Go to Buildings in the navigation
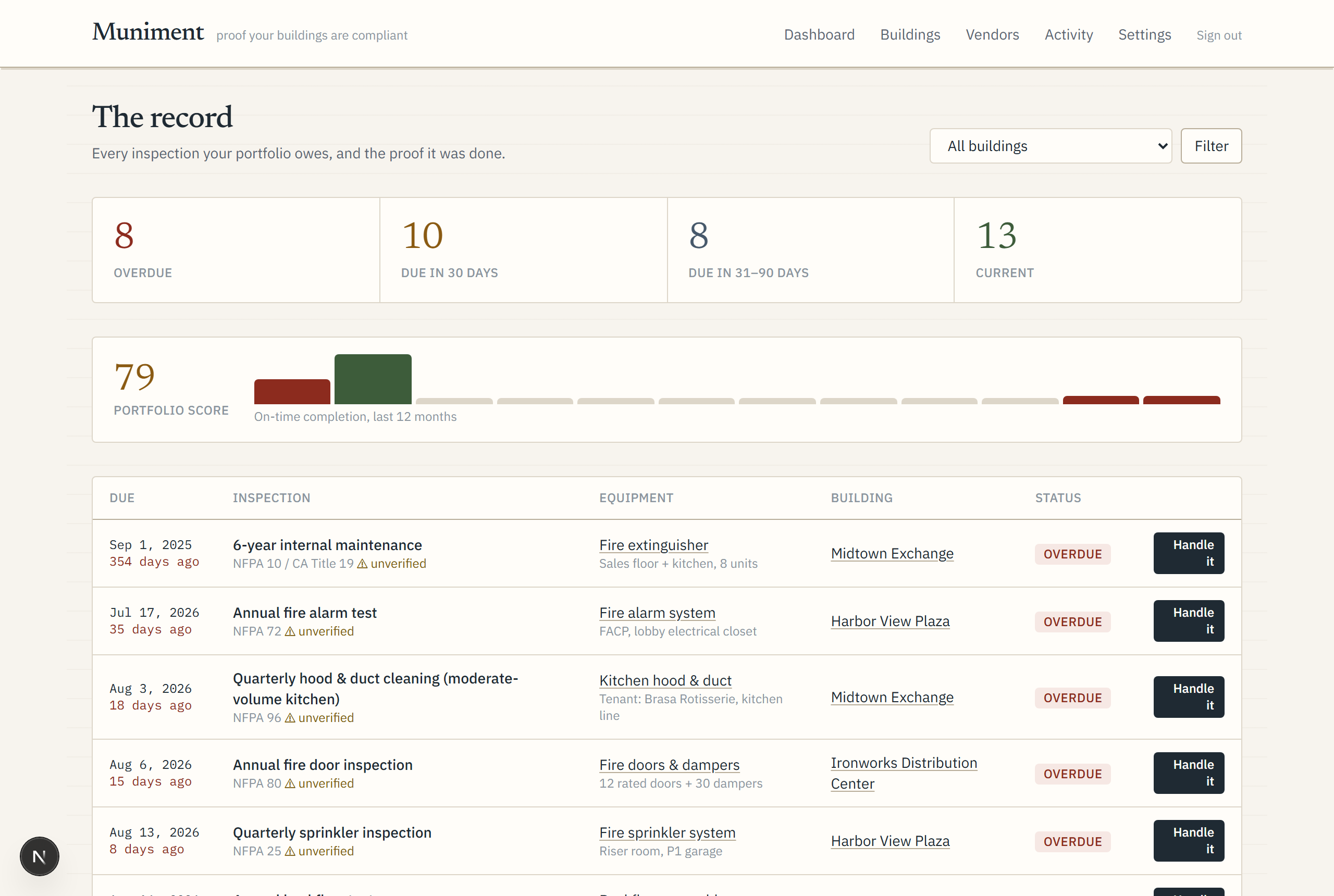The image size is (1334, 896). [x=910, y=34]
